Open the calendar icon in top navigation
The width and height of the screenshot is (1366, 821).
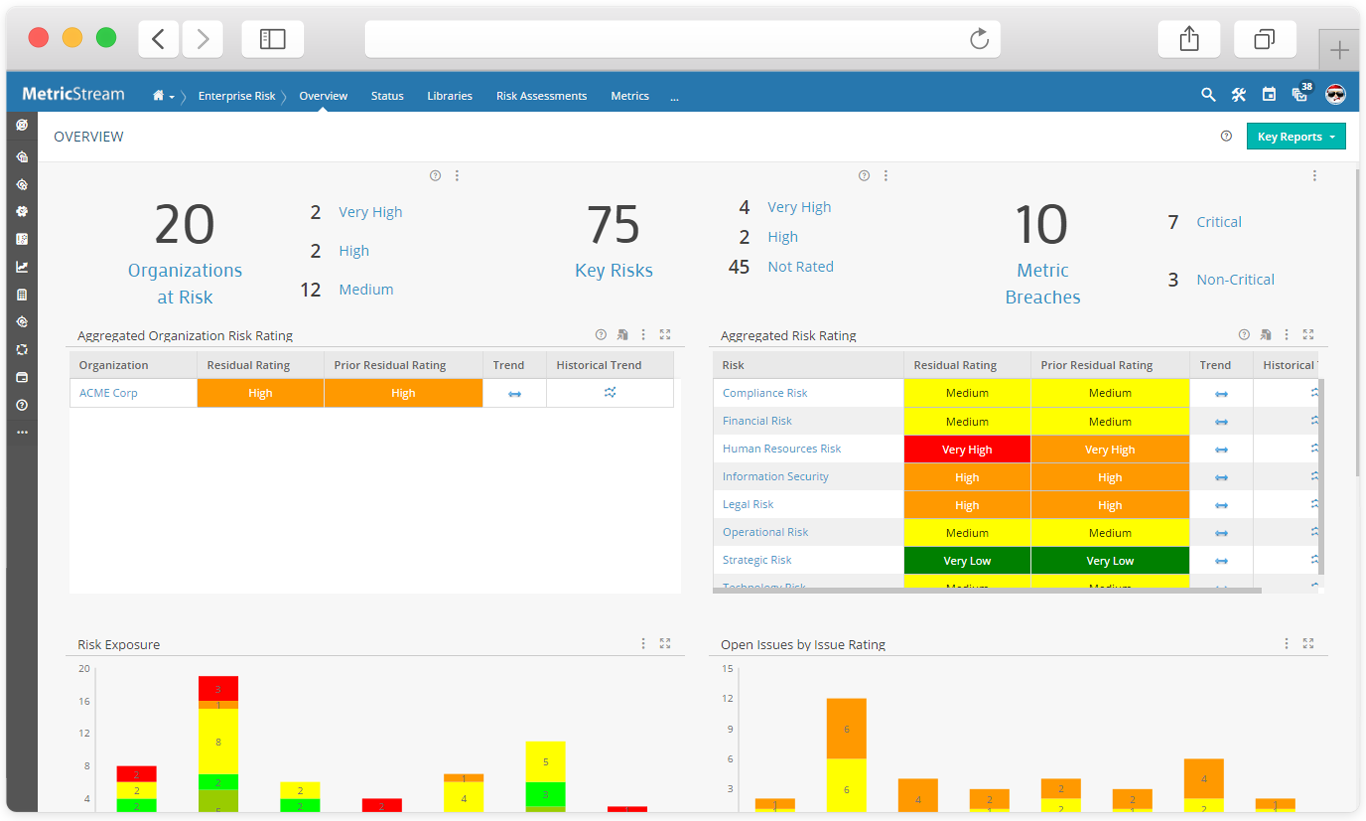pos(1269,94)
